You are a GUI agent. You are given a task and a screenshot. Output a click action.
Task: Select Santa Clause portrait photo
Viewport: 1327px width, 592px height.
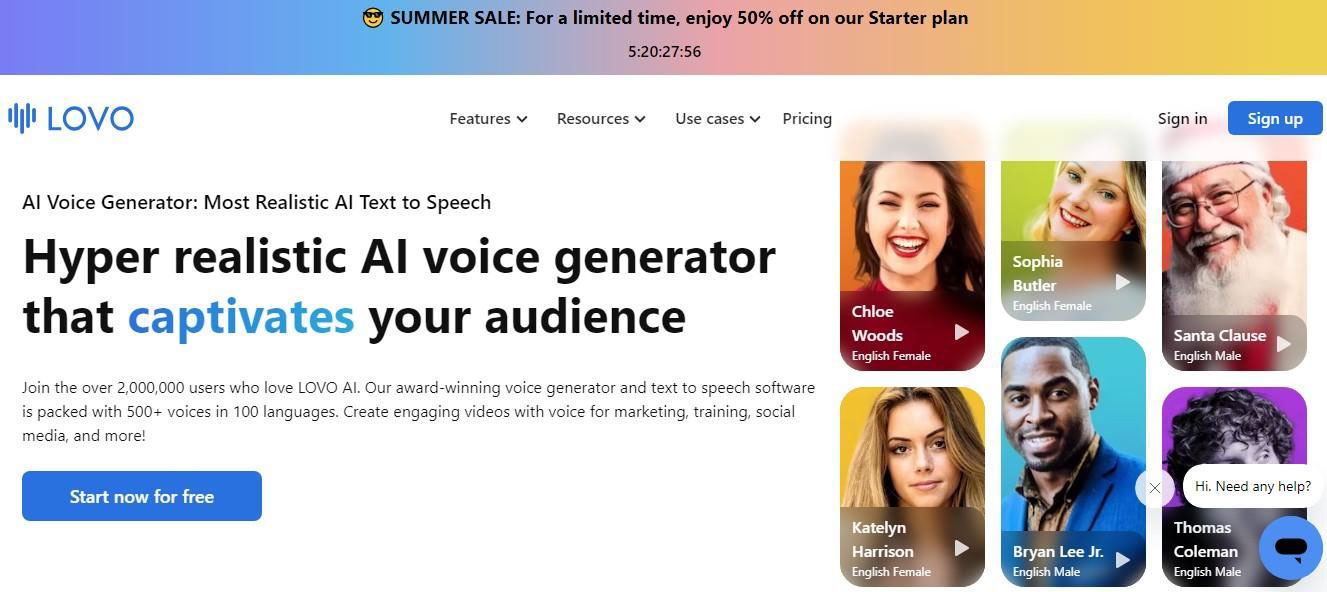(1233, 230)
